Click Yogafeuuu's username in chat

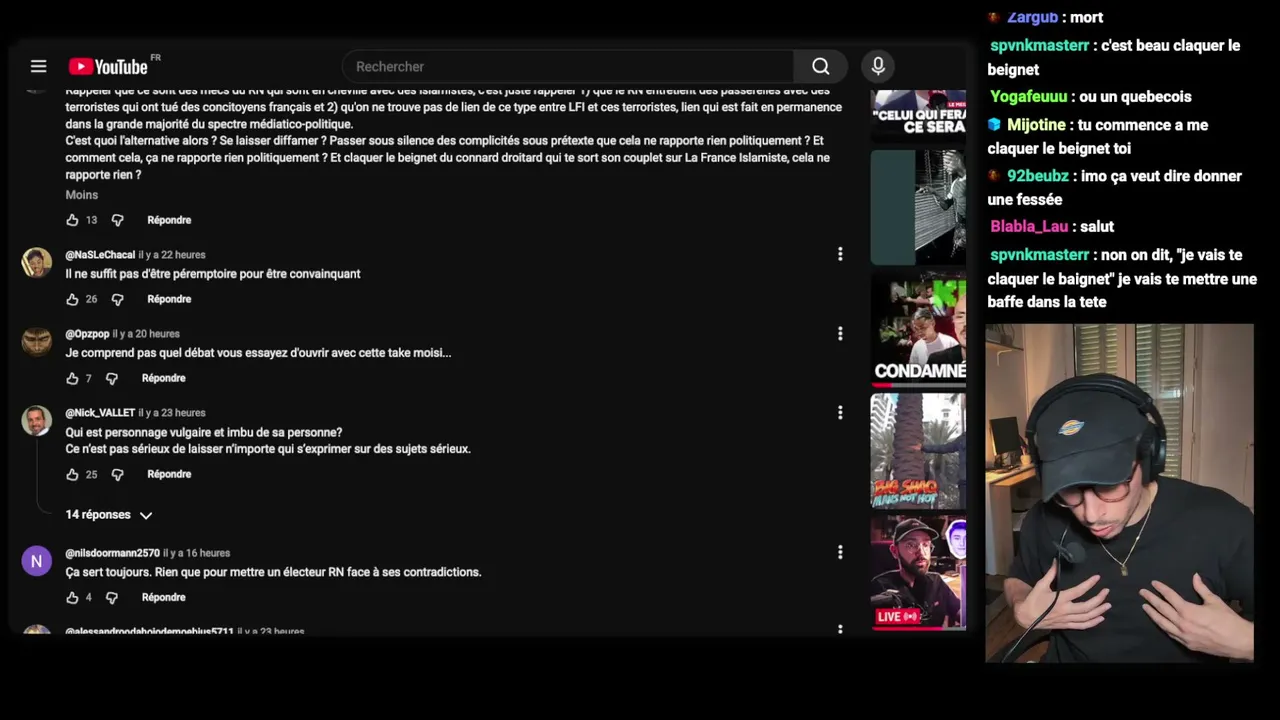pos(1029,97)
